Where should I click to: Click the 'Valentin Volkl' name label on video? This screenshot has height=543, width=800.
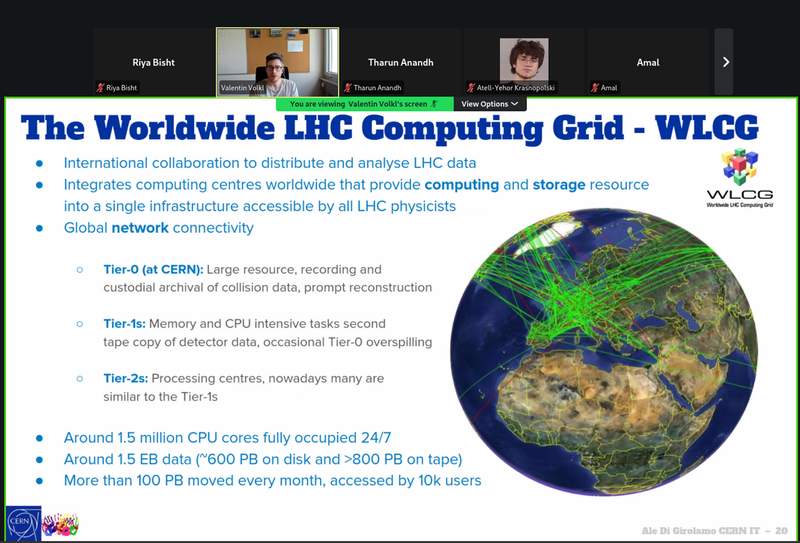[242, 88]
